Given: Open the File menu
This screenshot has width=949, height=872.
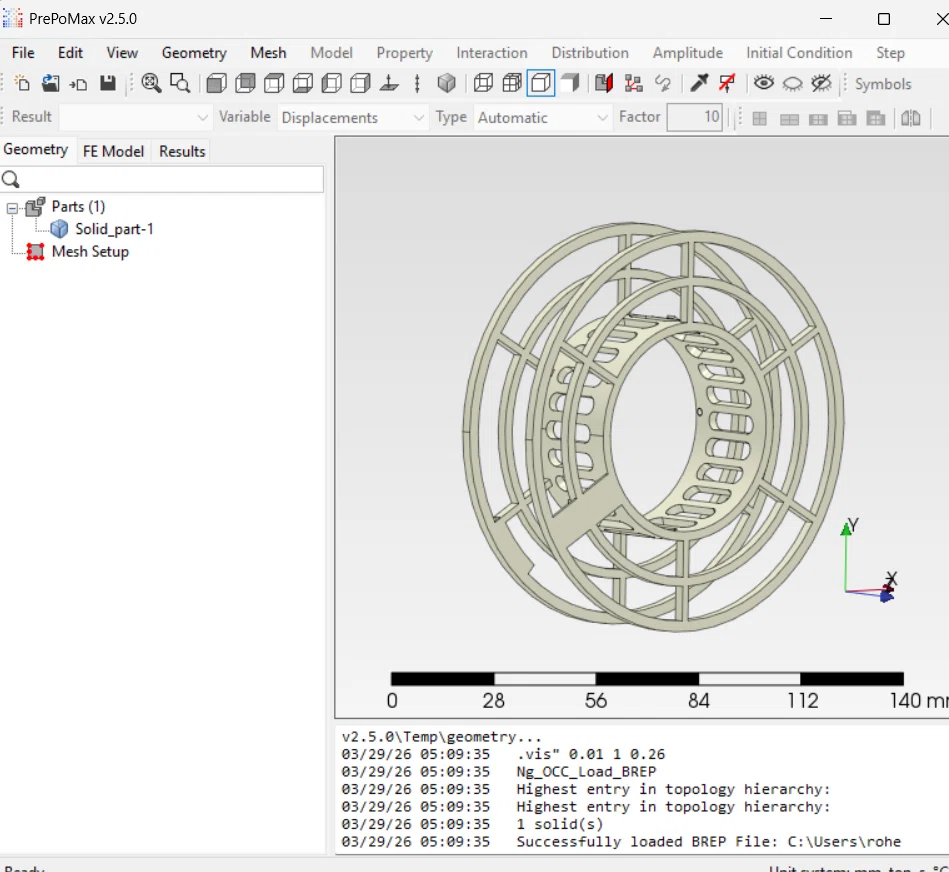Looking at the screenshot, I should coord(23,53).
